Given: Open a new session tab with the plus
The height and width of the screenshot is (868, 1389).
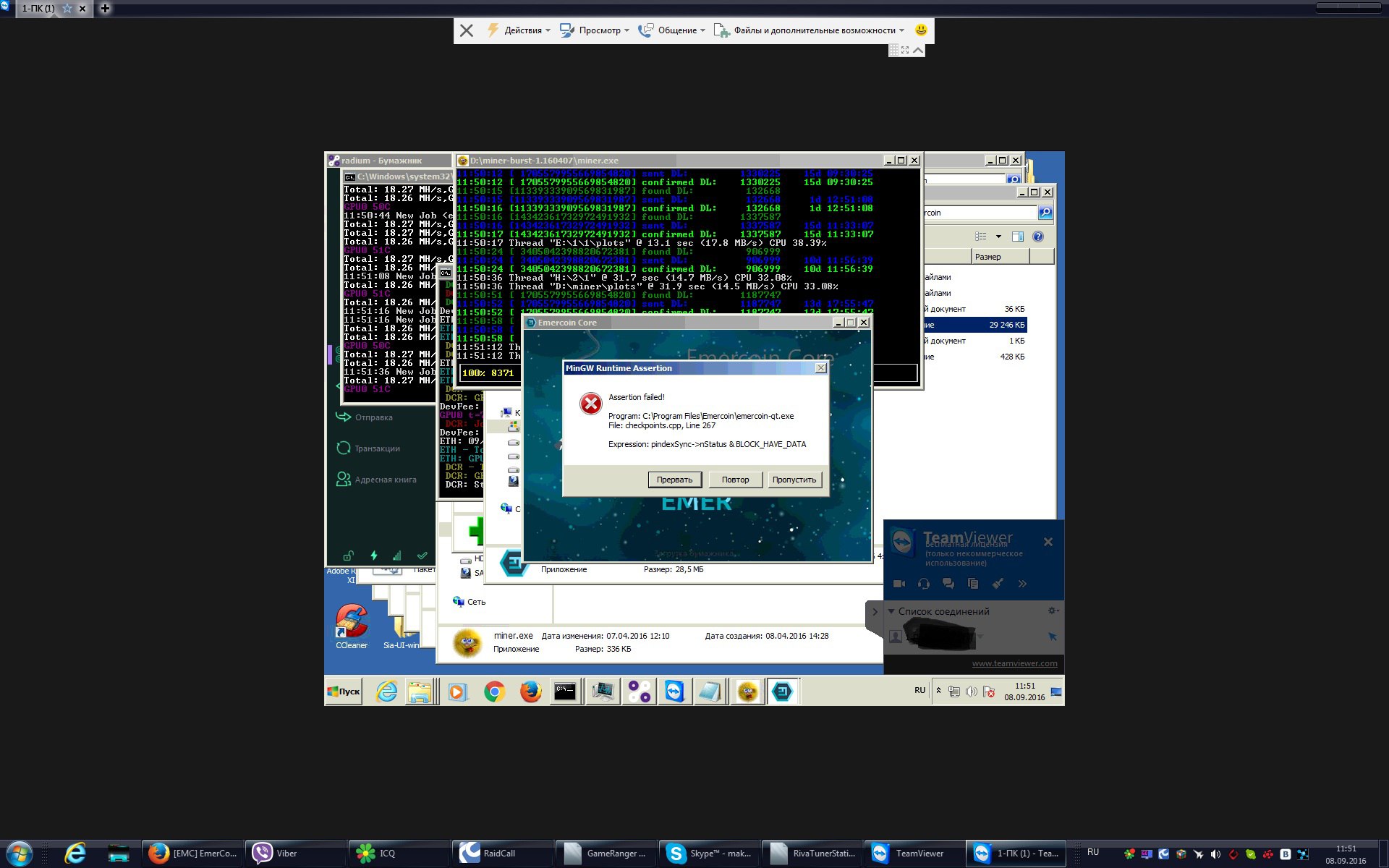Looking at the screenshot, I should [x=105, y=9].
